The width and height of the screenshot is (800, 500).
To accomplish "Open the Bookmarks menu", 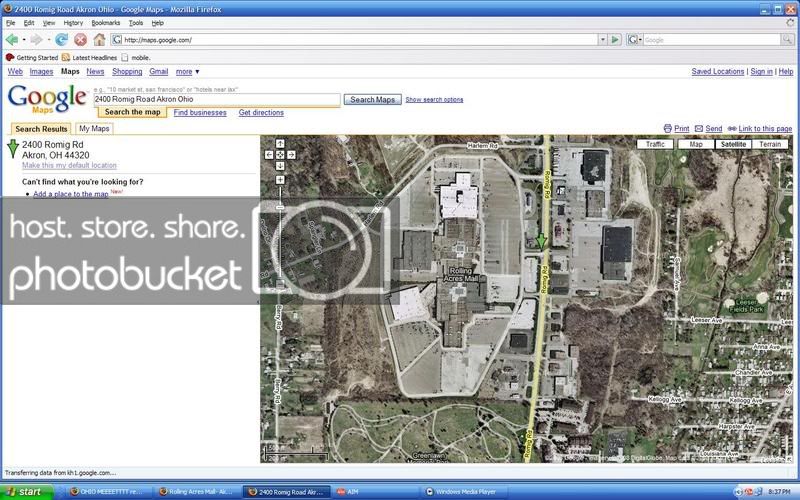I will (105, 22).
